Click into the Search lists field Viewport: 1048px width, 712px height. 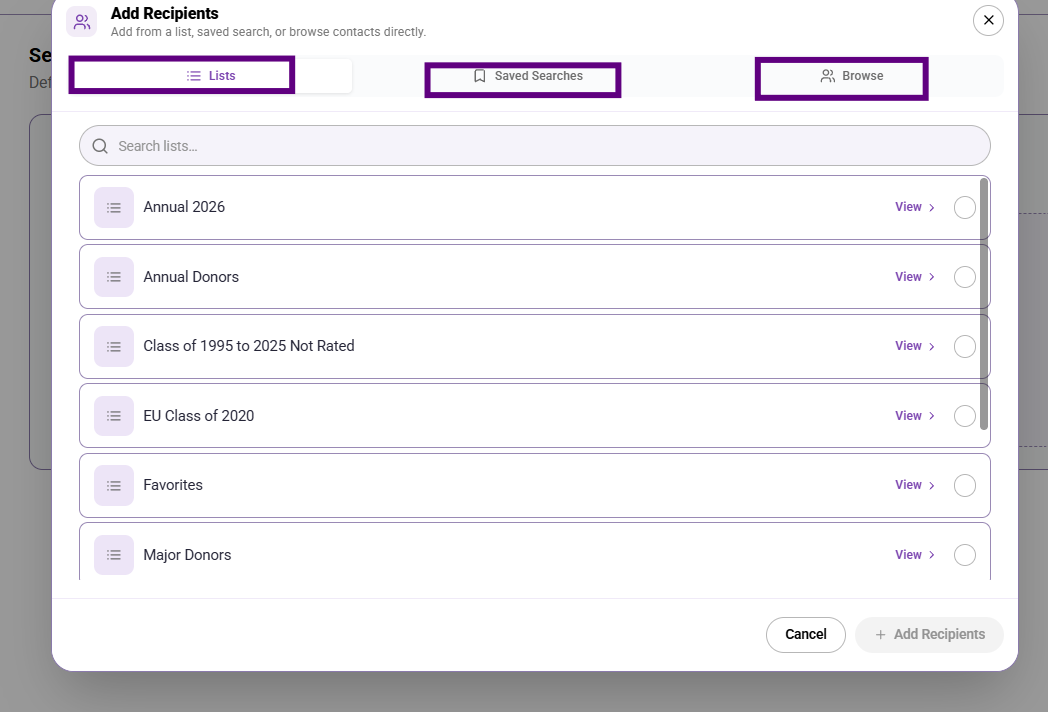535,146
